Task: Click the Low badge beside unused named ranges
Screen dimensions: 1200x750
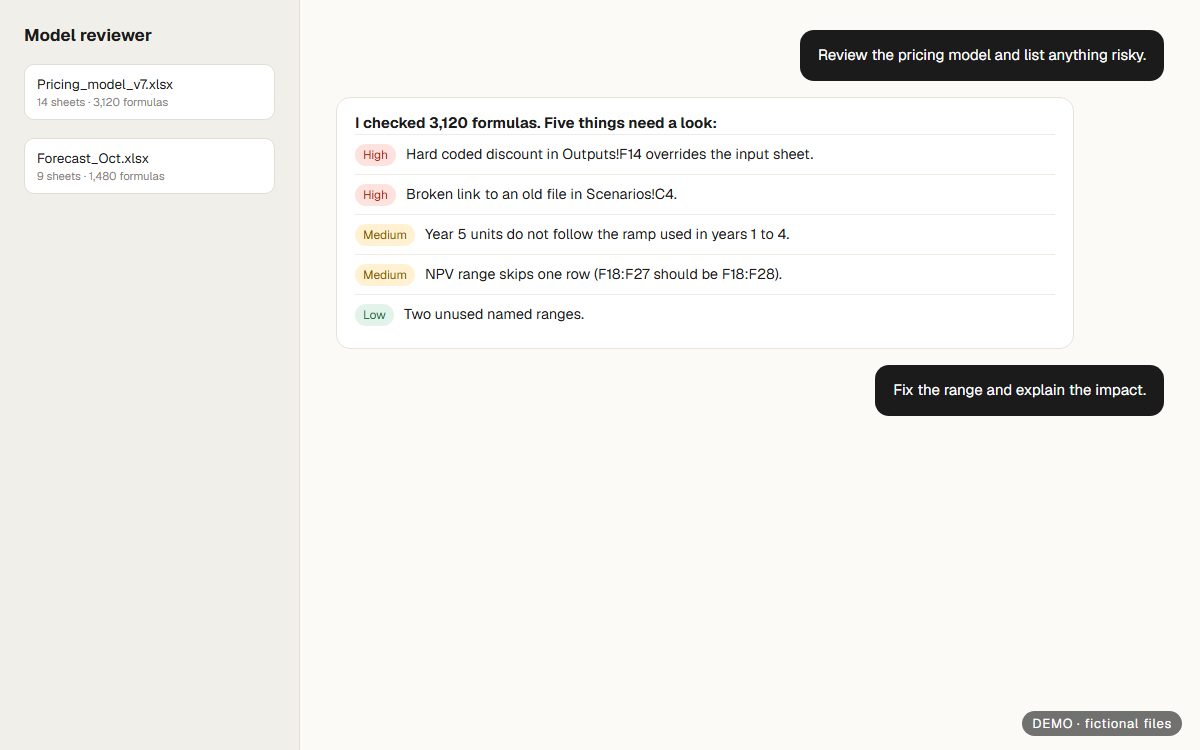Action: point(374,315)
